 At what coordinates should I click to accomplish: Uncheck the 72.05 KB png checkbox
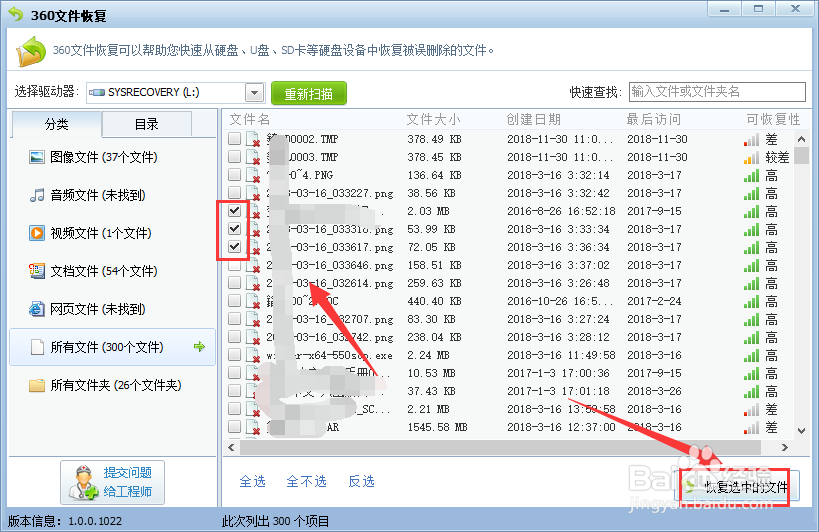pos(235,246)
